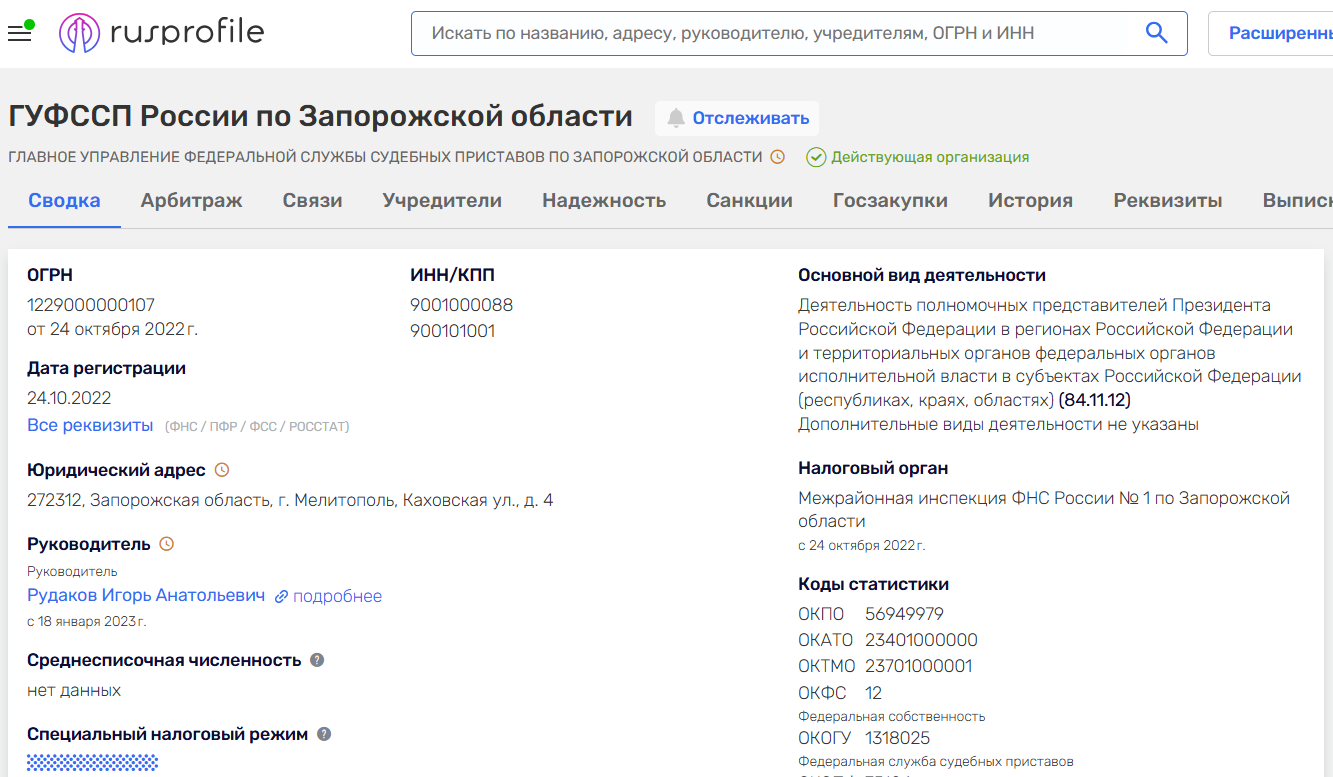Viewport: 1333px width, 777px height.
Task: Click the magnifier search icon
Action: click(1156, 33)
